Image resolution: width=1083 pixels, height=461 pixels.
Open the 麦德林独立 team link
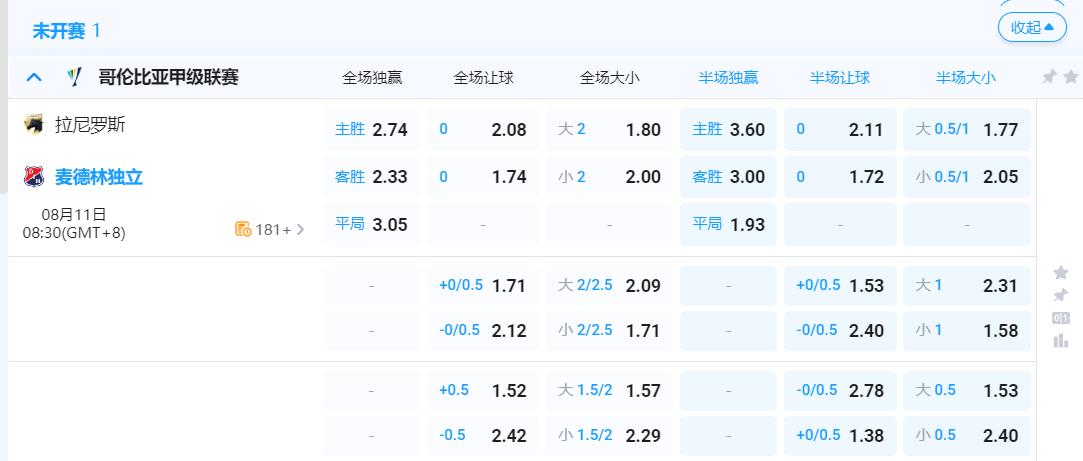[99, 177]
